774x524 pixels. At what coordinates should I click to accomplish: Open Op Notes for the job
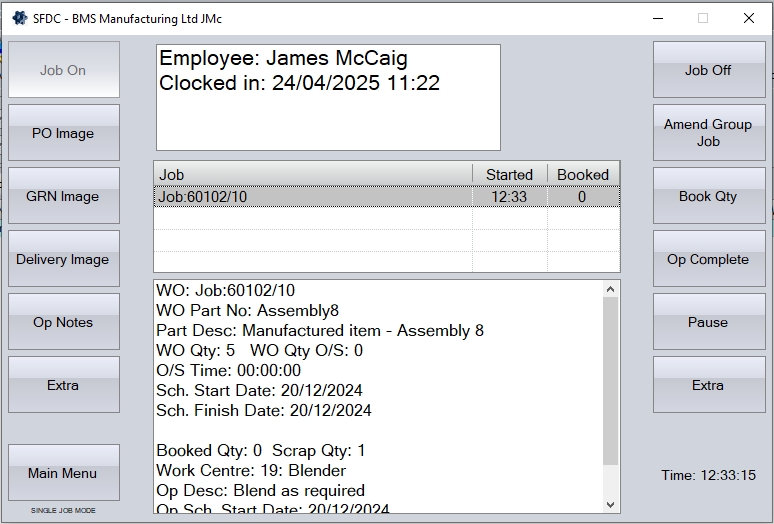coord(63,322)
